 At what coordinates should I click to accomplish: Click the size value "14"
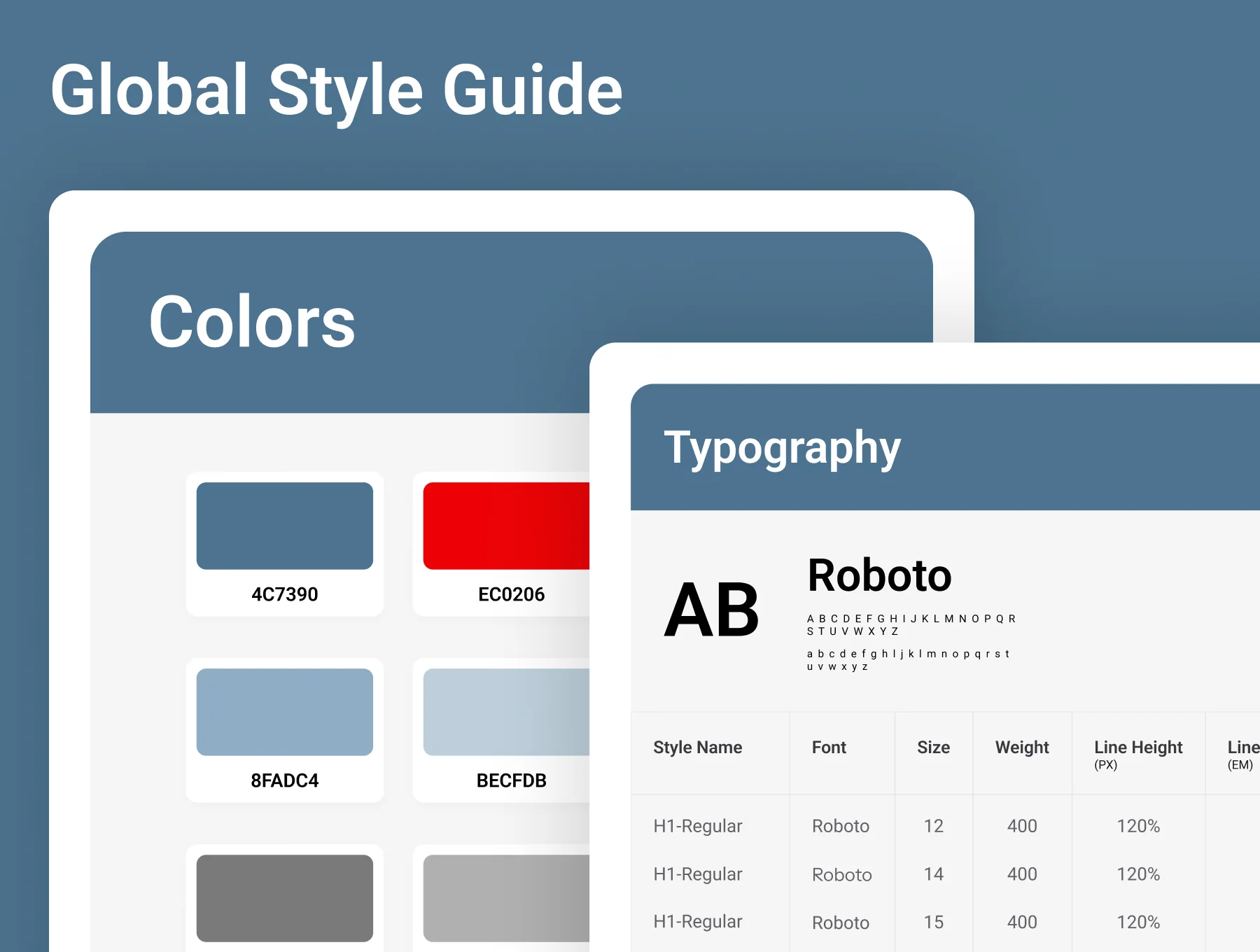click(x=934, y=874)
